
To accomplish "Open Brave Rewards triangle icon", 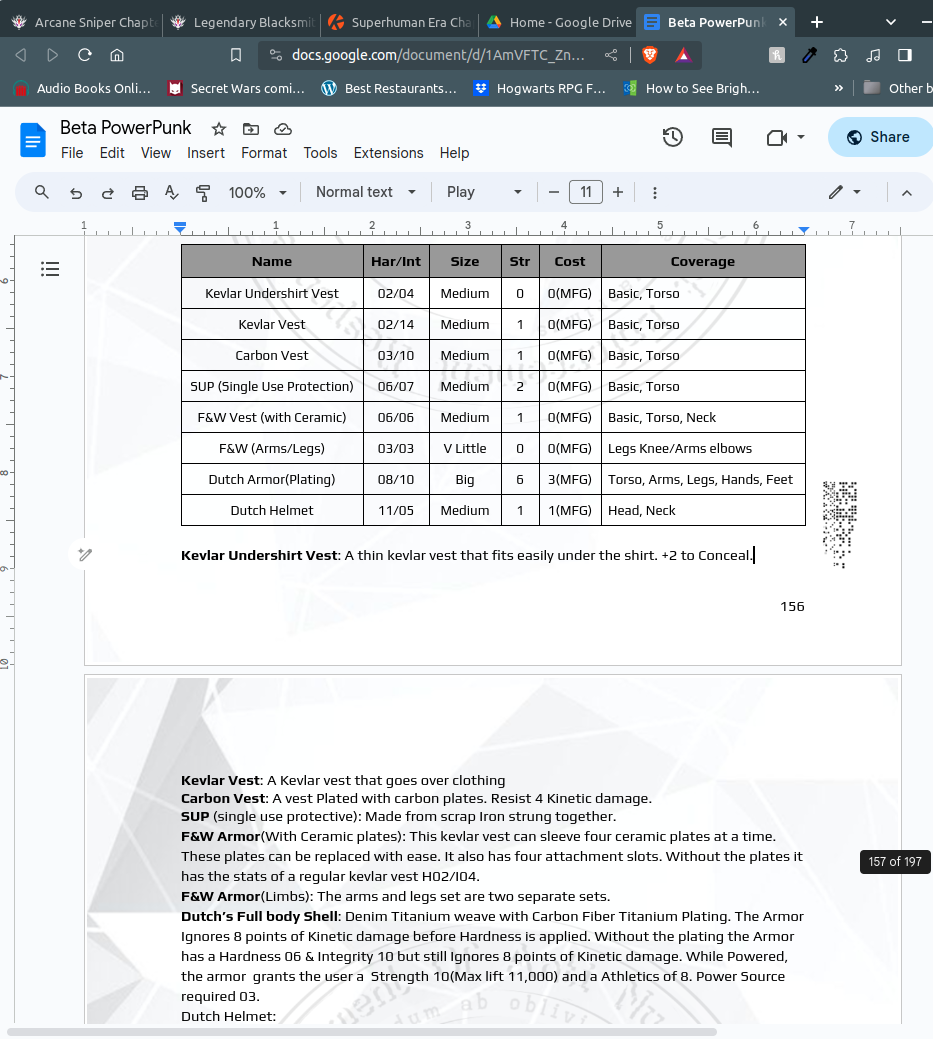I will pos(683,55).
